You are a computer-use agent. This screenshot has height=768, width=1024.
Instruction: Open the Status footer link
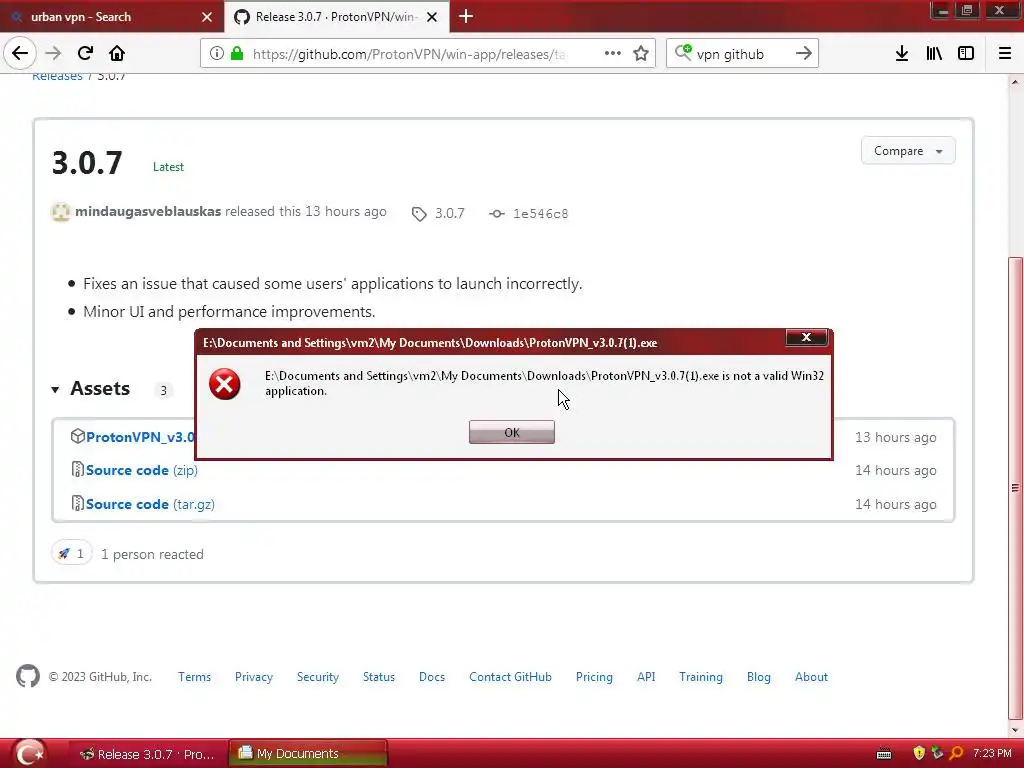379,677
